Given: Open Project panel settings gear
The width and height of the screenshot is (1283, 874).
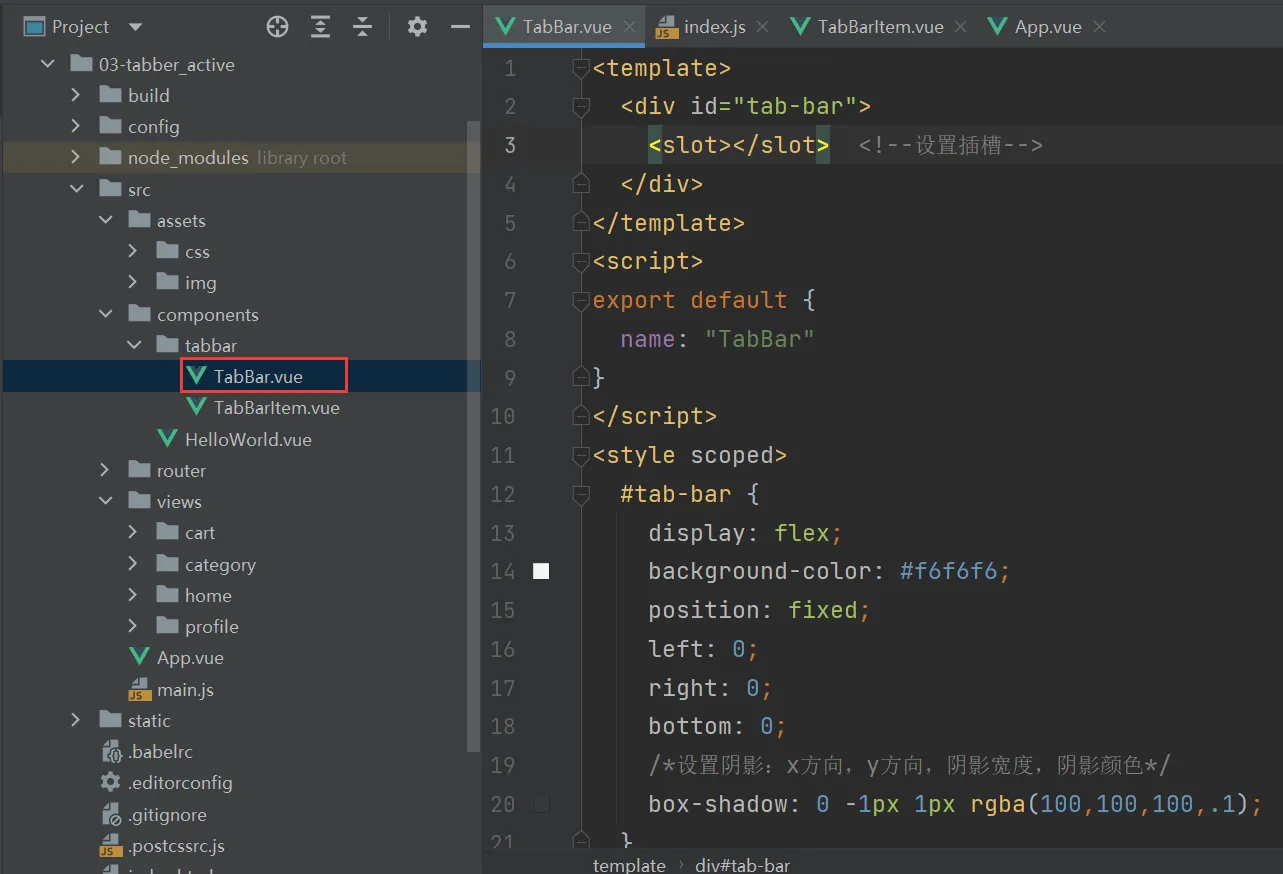Looking at the screenshot, I should pos(417,27).
